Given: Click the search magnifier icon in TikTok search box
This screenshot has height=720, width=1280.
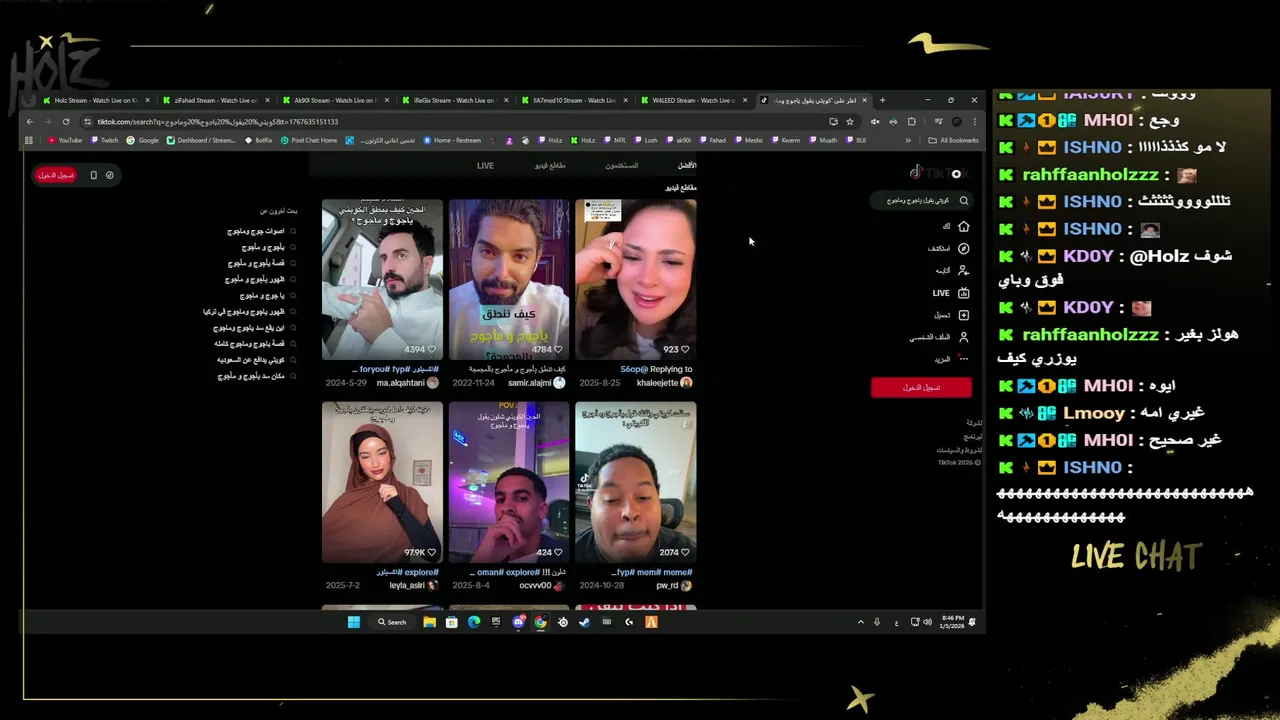Looking at the screenshot, I should [x=963, y=201].
